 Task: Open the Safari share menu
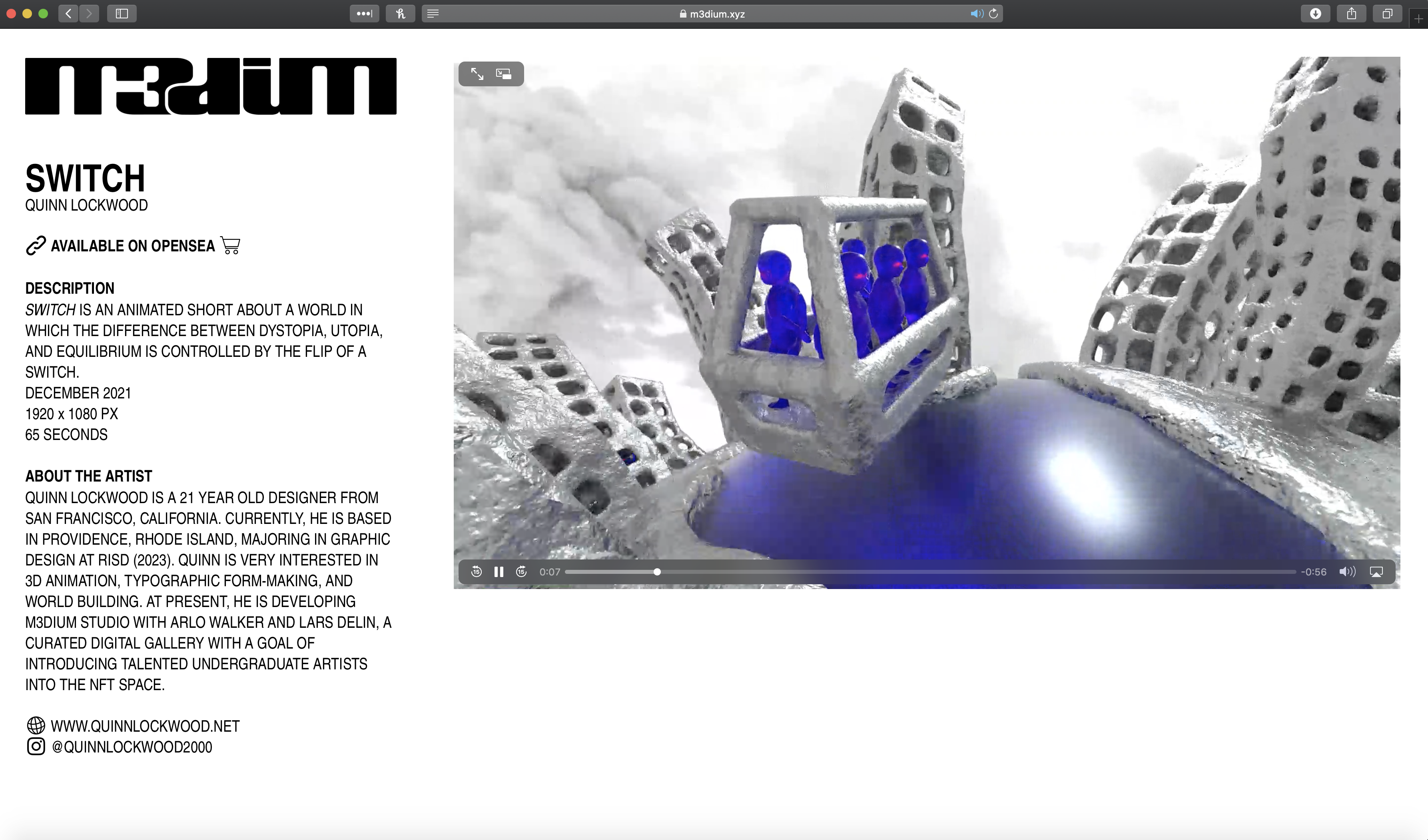point(1352,14)
